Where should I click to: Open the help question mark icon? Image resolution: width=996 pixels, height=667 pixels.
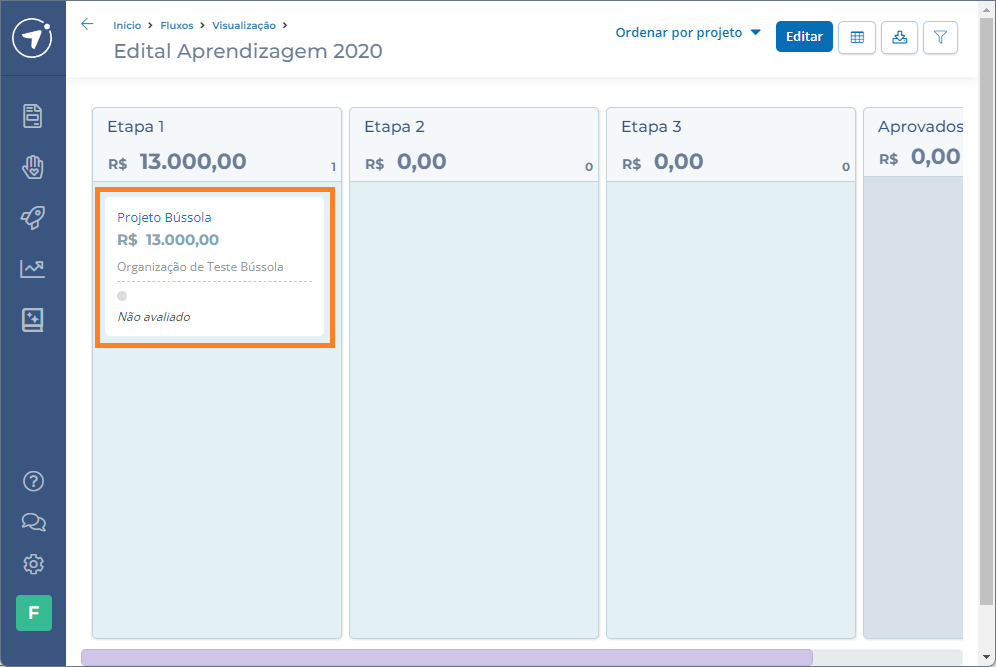pyautogui.click(x=33, y=482)
